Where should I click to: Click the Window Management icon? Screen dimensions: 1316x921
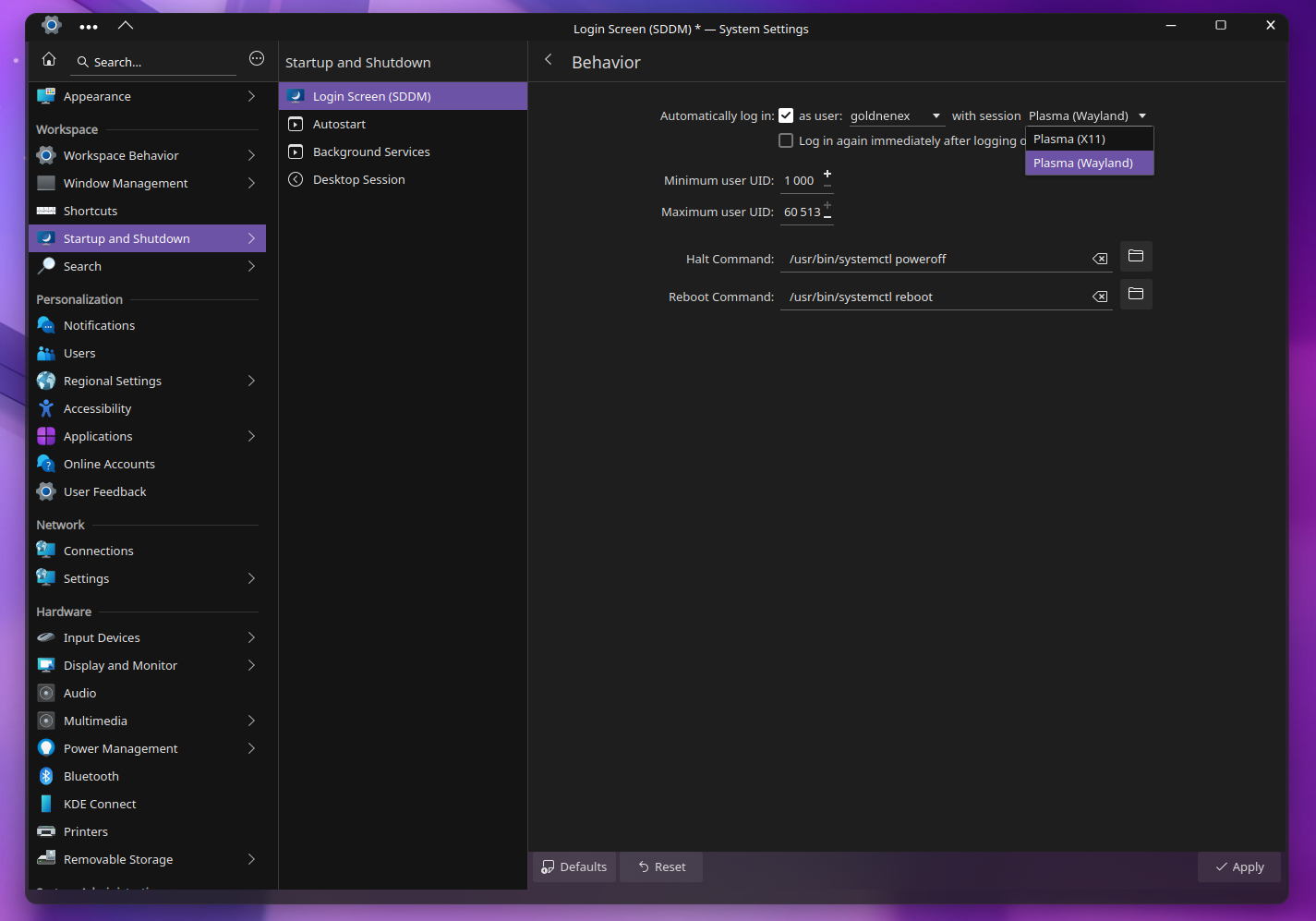[46, 183]
